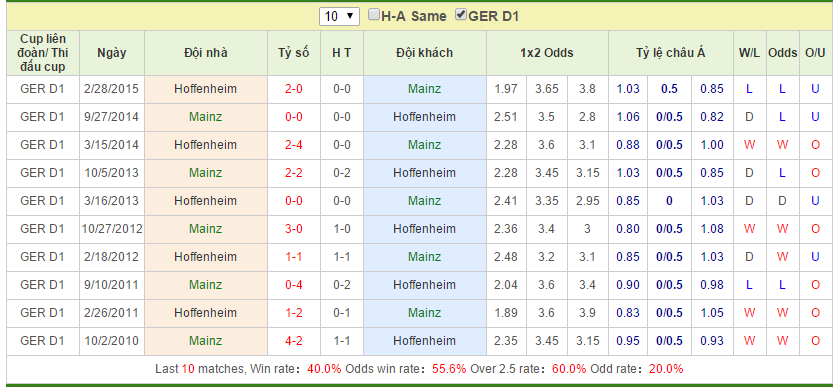833x387 pixels.
Task: Click the 0-4 score from 9/10/2011
Action: 294,285
